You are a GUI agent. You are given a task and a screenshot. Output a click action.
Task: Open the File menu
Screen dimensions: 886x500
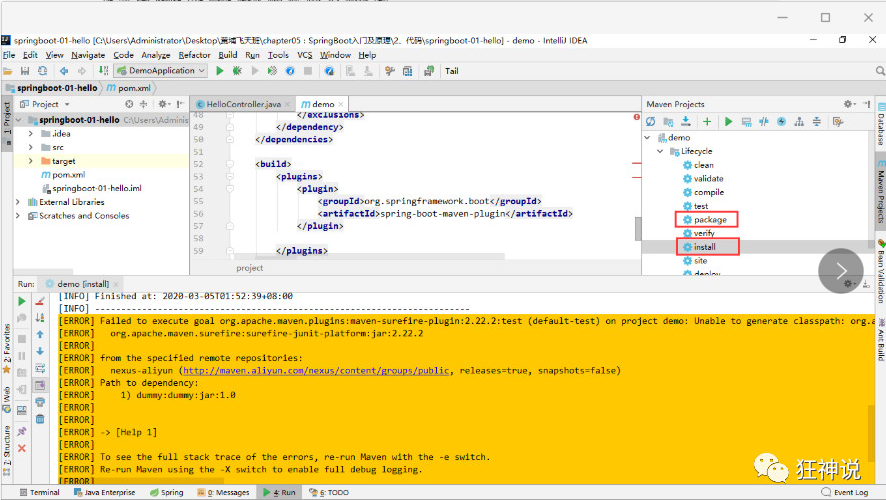(x=9, y=55)
